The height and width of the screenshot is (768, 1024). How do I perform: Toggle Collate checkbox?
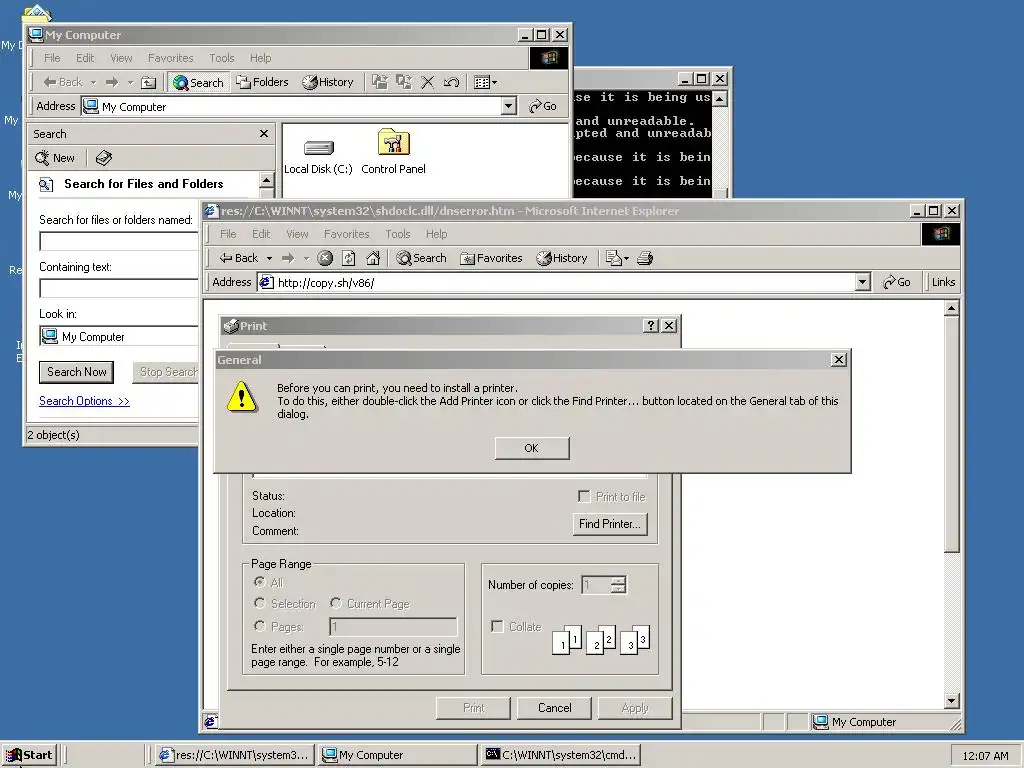497,626
